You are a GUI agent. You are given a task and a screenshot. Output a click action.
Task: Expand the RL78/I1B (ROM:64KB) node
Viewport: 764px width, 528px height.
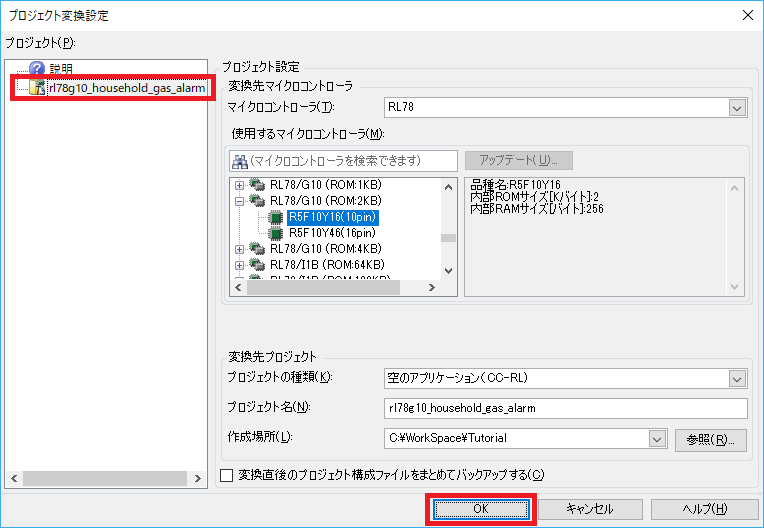click(x=239, y=265)
